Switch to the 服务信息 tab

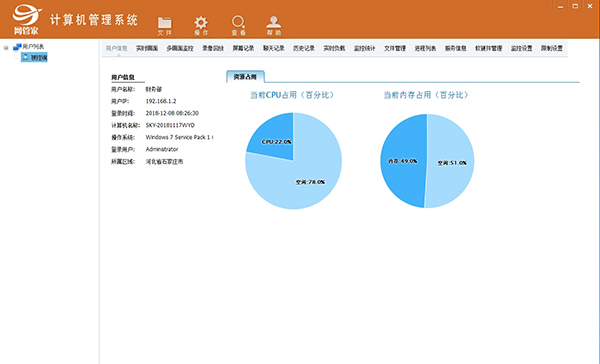tap(455, 48)
